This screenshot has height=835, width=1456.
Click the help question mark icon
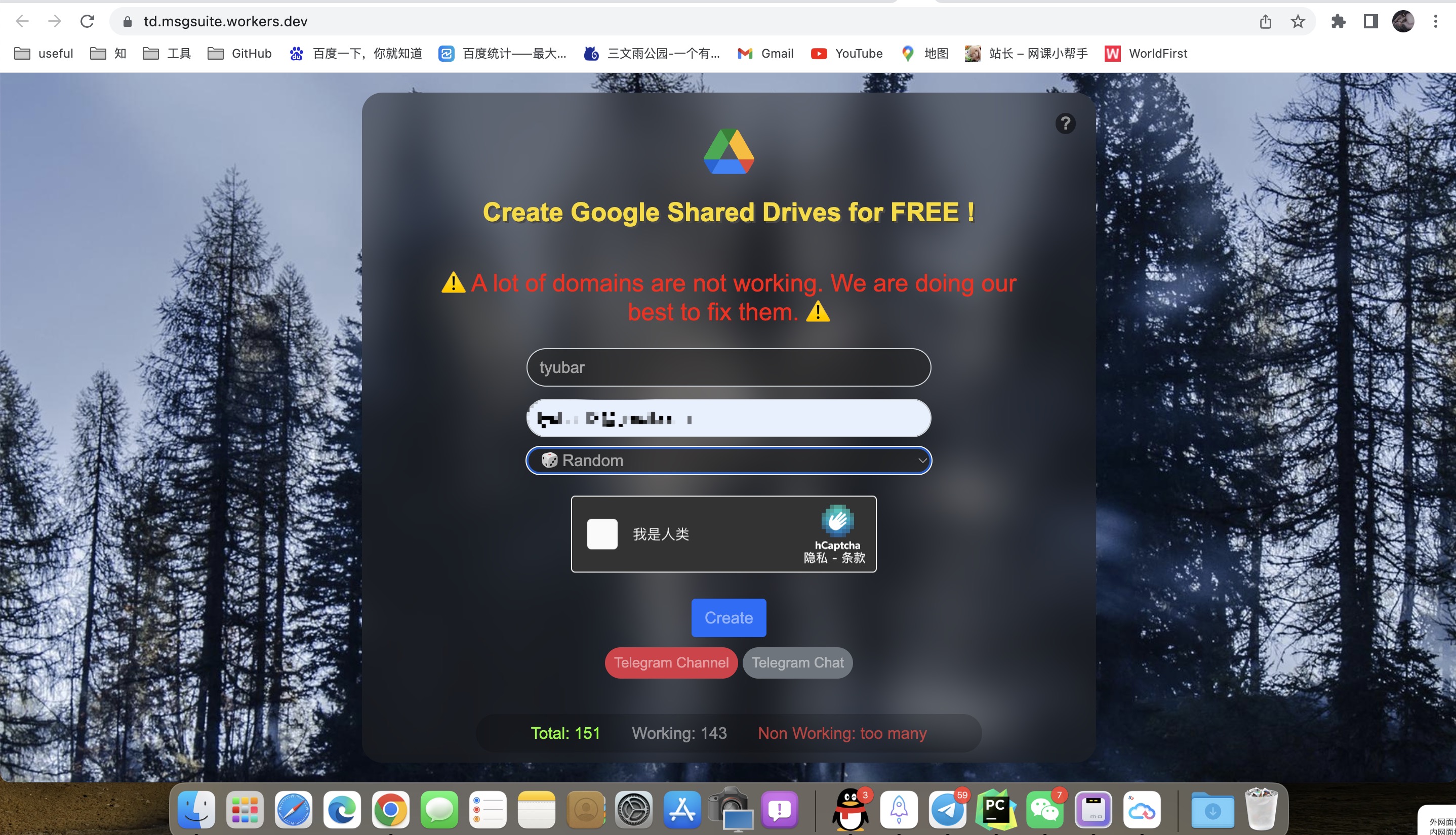click(x=1065, y=123)
